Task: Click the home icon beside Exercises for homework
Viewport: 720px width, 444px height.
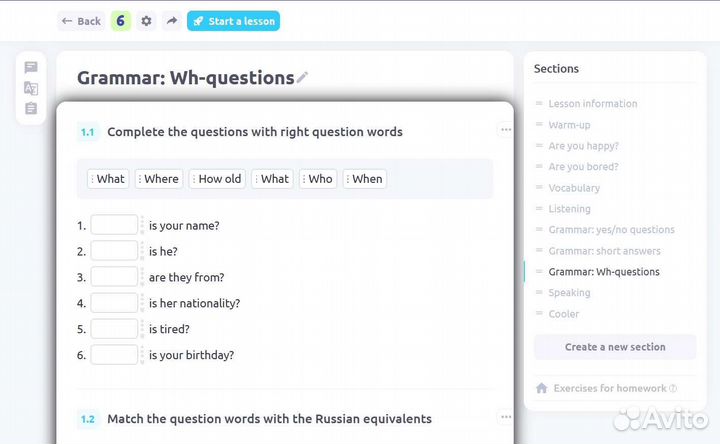Action: [x=542, y=388]
